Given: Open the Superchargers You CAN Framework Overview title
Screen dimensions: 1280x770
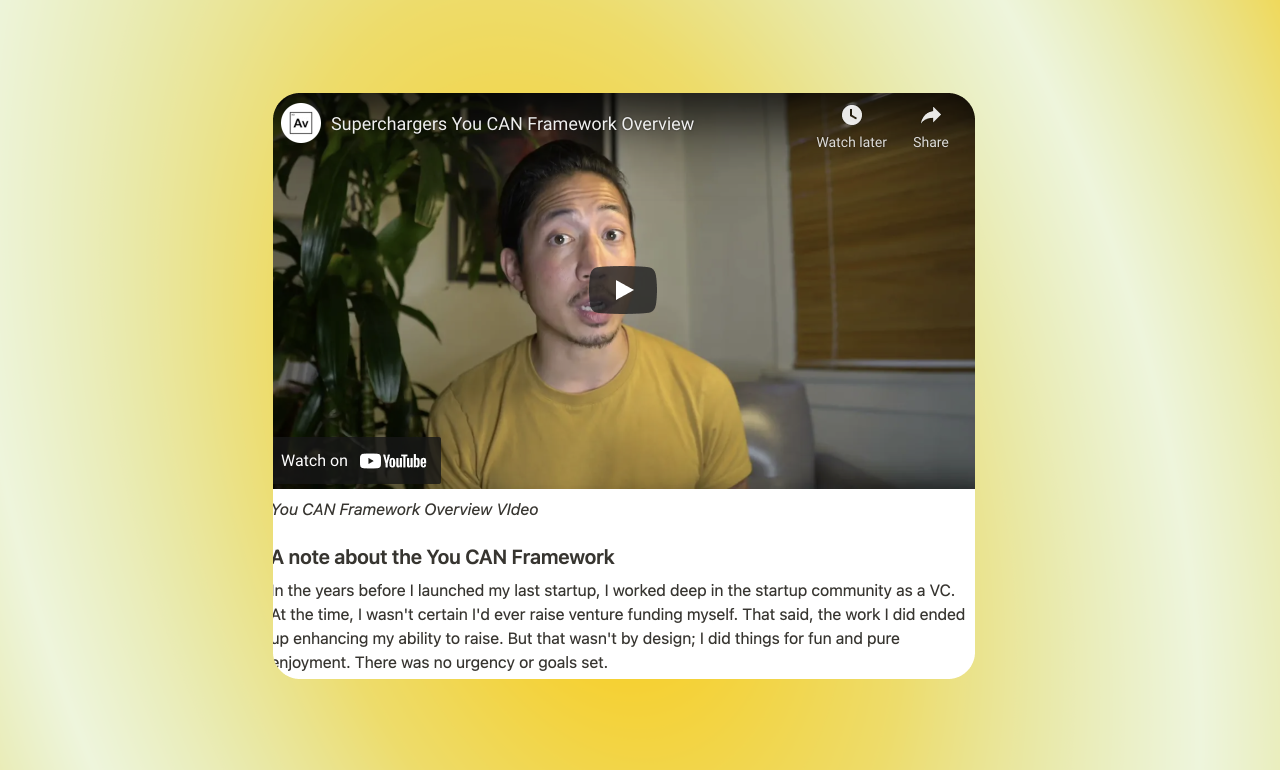Looking at the screenshot, I should pyautogui.click(x=512, y=124).
